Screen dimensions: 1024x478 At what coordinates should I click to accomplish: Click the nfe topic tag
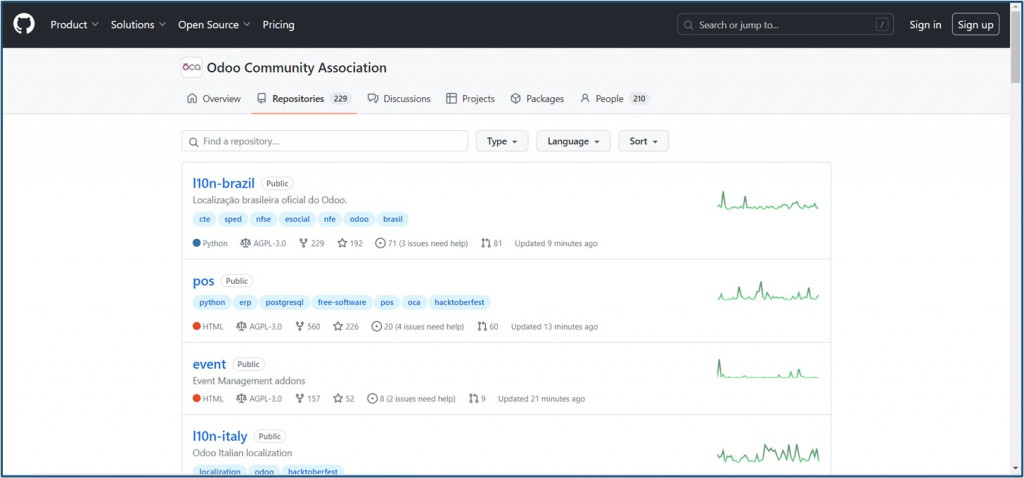point(330,219)
